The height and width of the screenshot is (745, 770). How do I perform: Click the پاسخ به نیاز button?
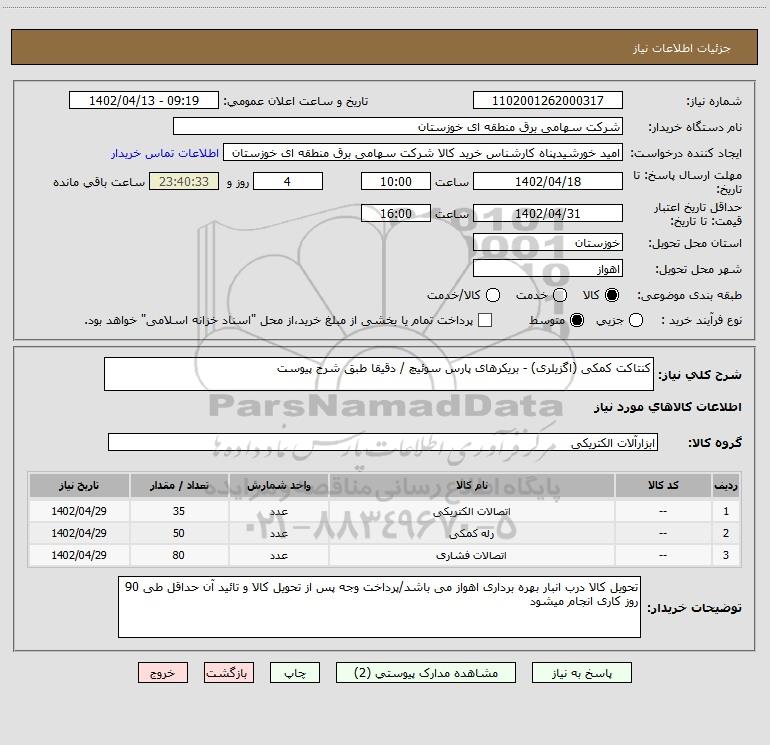[x=586, y=674]
